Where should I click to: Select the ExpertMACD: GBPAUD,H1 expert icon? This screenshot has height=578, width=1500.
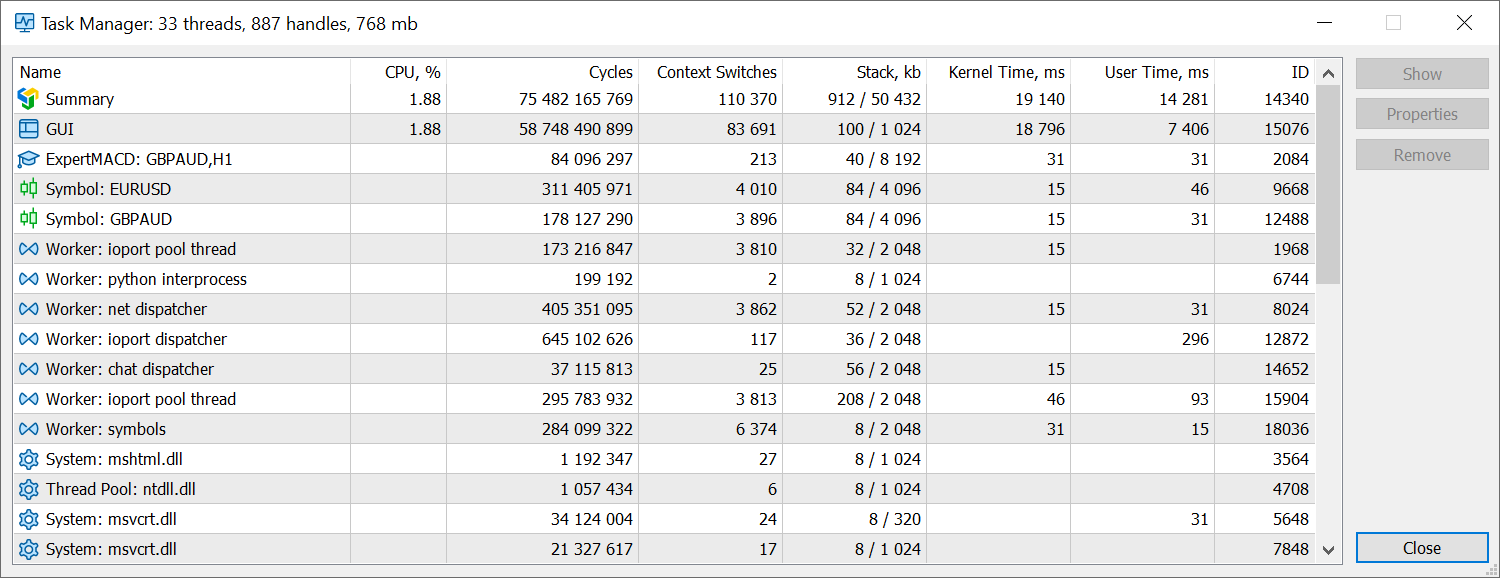pos(28,158)
